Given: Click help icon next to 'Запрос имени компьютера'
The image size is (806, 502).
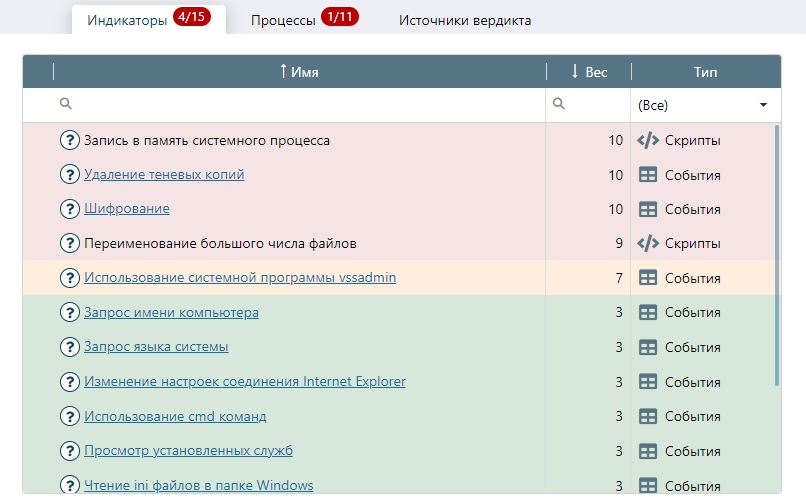Looking at the screenshot, I should (x=70, y=313).
